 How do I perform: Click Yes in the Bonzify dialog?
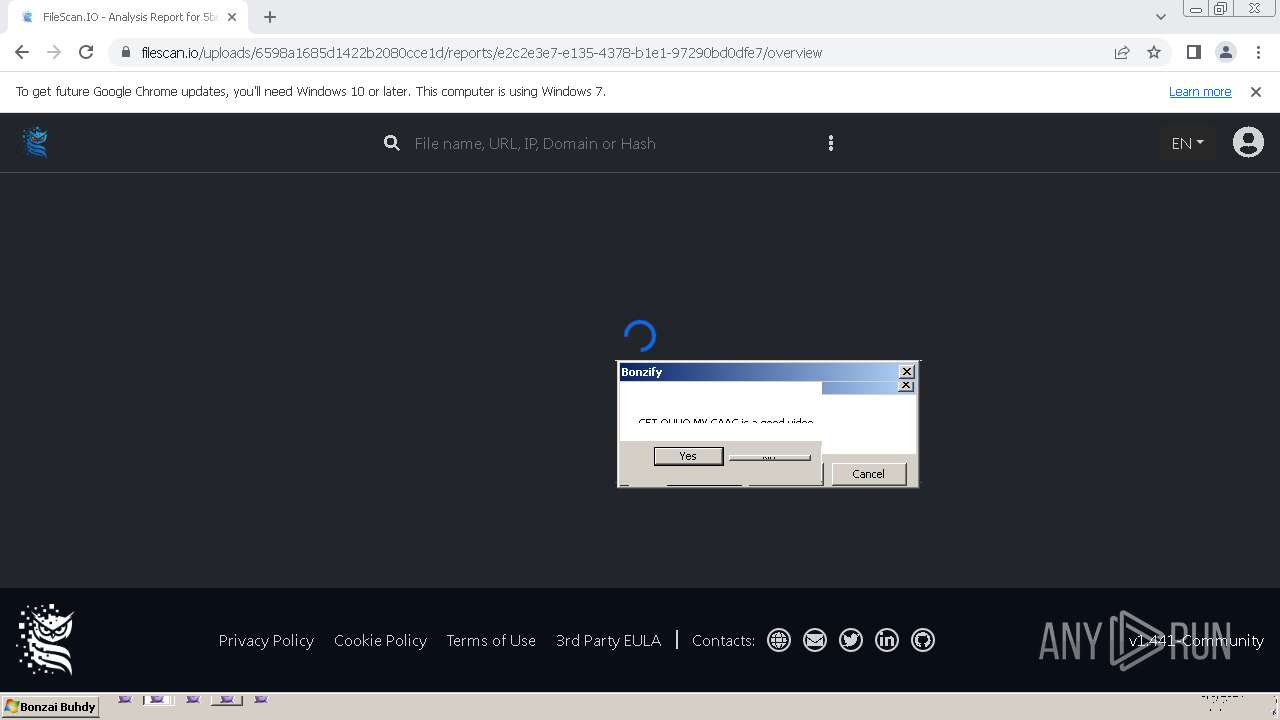(688, 456)
